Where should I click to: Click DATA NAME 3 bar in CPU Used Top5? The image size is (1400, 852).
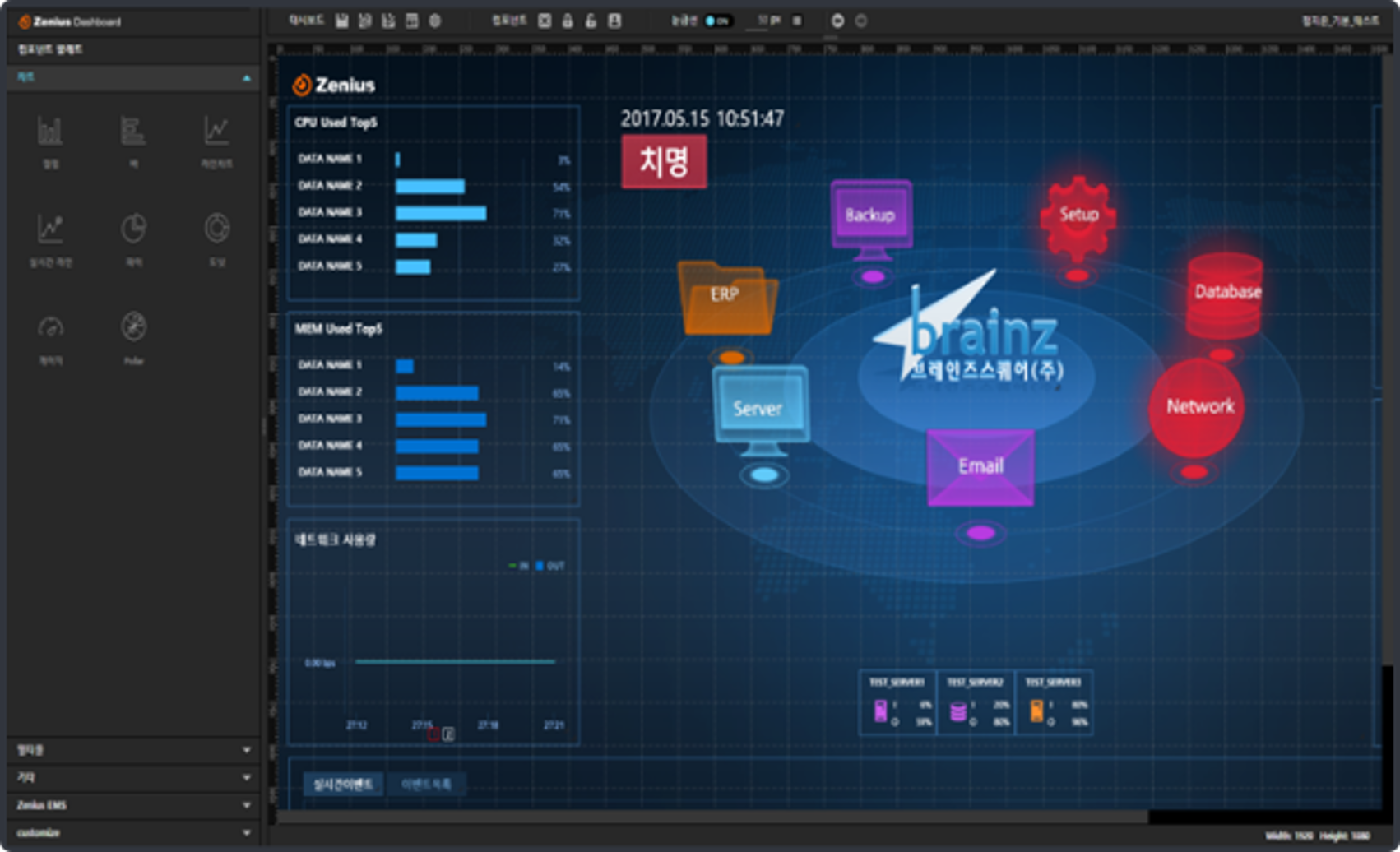441,214
